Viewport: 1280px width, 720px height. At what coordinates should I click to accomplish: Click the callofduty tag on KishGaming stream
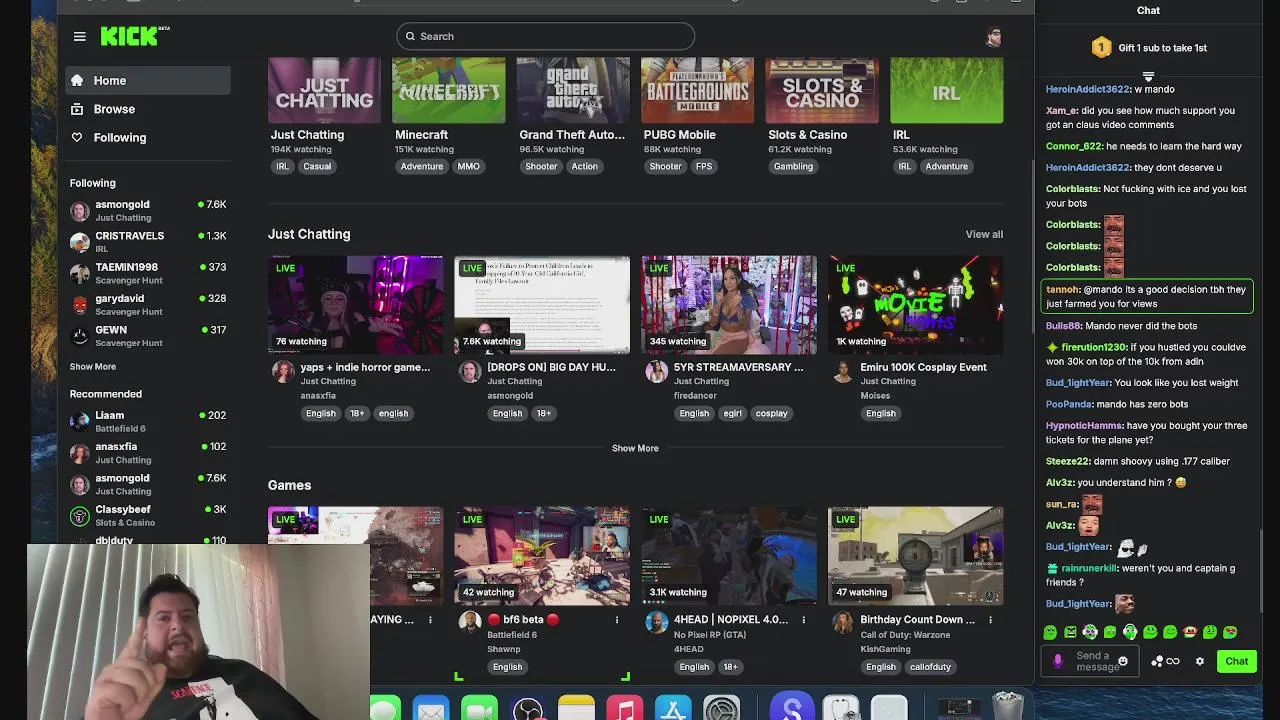930,667
